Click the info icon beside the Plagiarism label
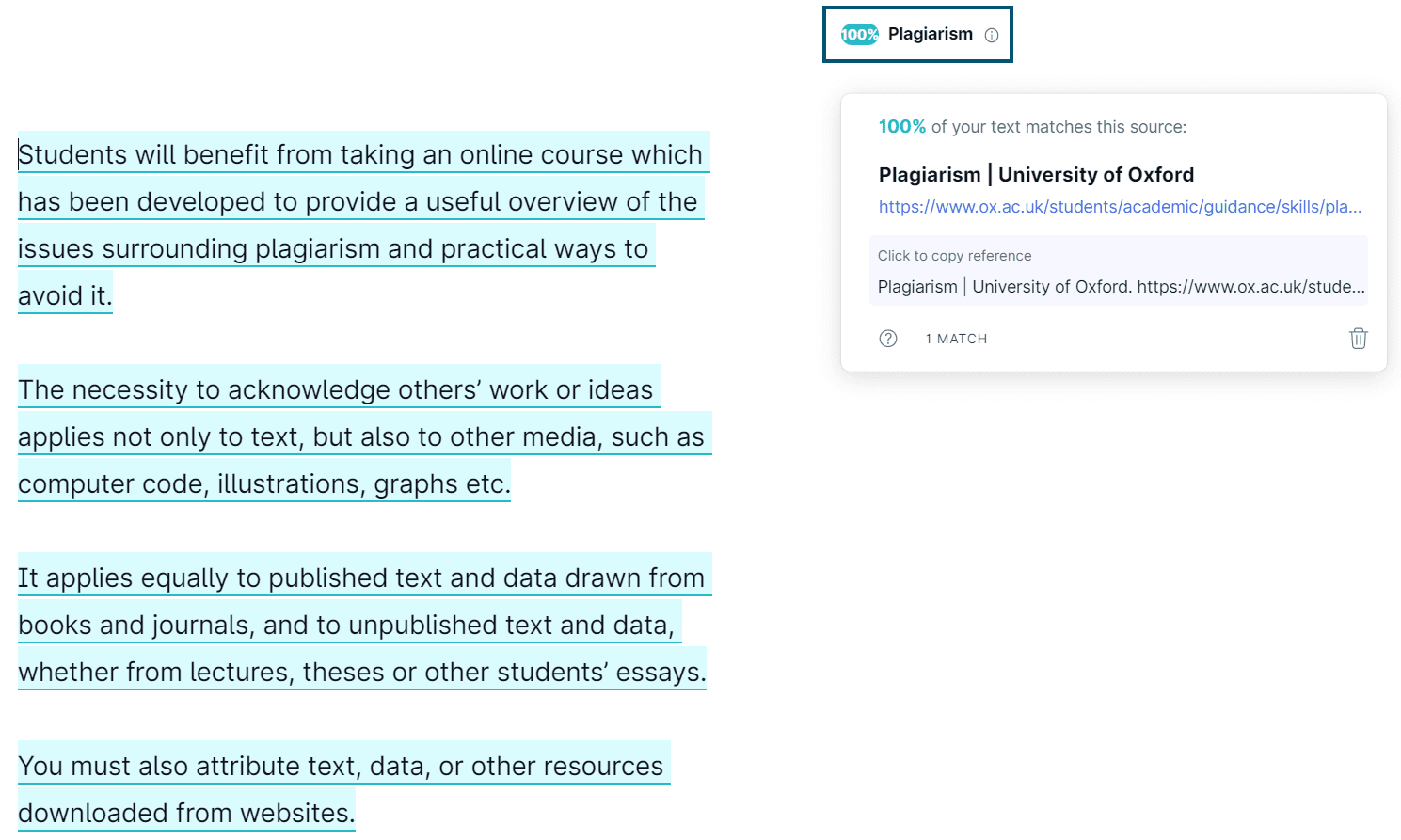Screen dimensions: 1401x840 (x=992, y=34)
